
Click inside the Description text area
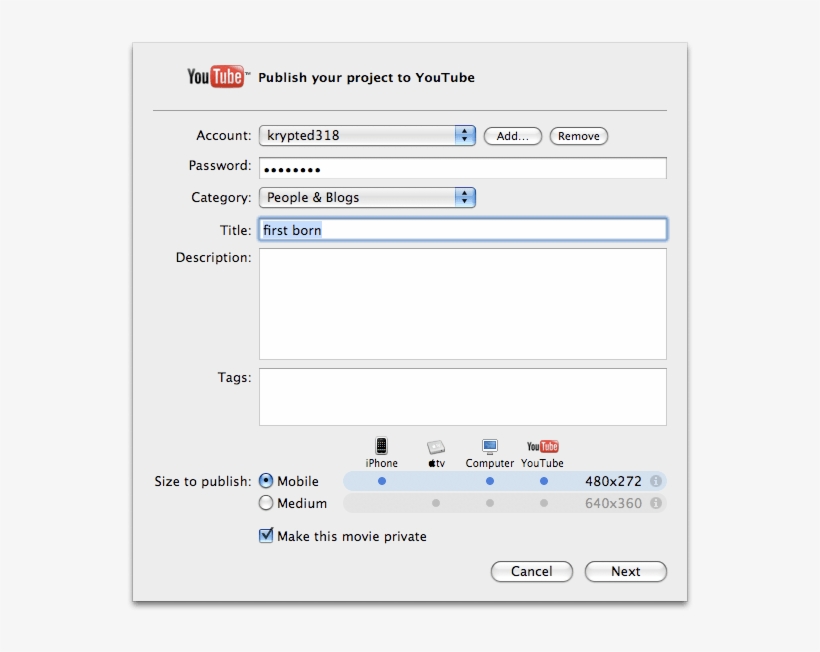click(x=463, y=303)
